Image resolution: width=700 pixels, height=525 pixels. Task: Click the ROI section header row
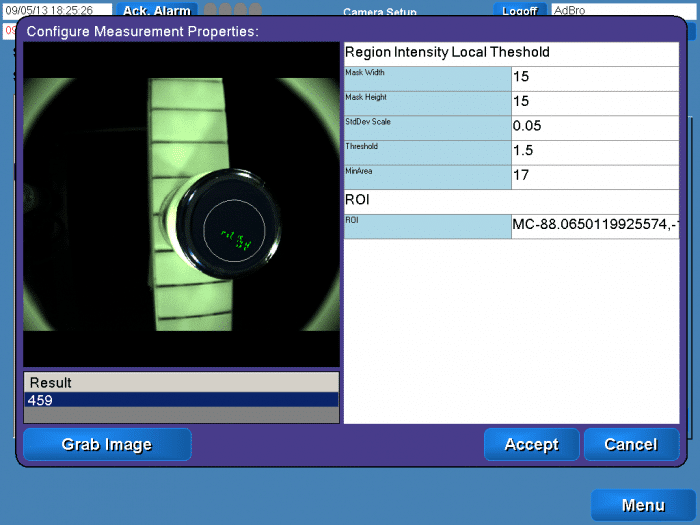click(511, 201)
